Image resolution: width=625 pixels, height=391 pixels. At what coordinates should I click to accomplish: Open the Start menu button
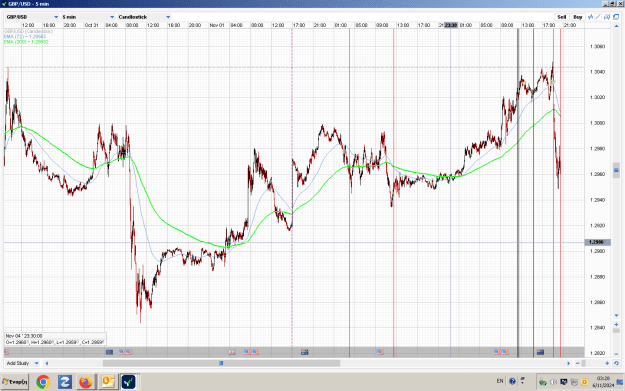[15, 382]
